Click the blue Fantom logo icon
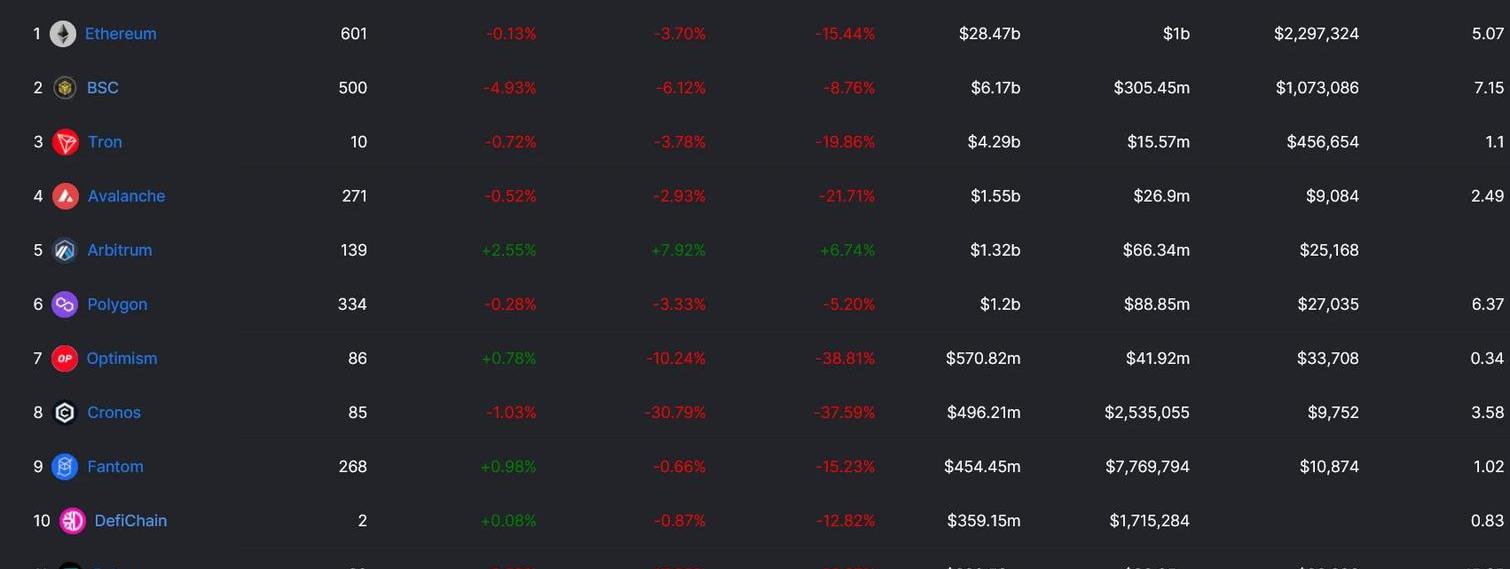 [x=65, y=466]
